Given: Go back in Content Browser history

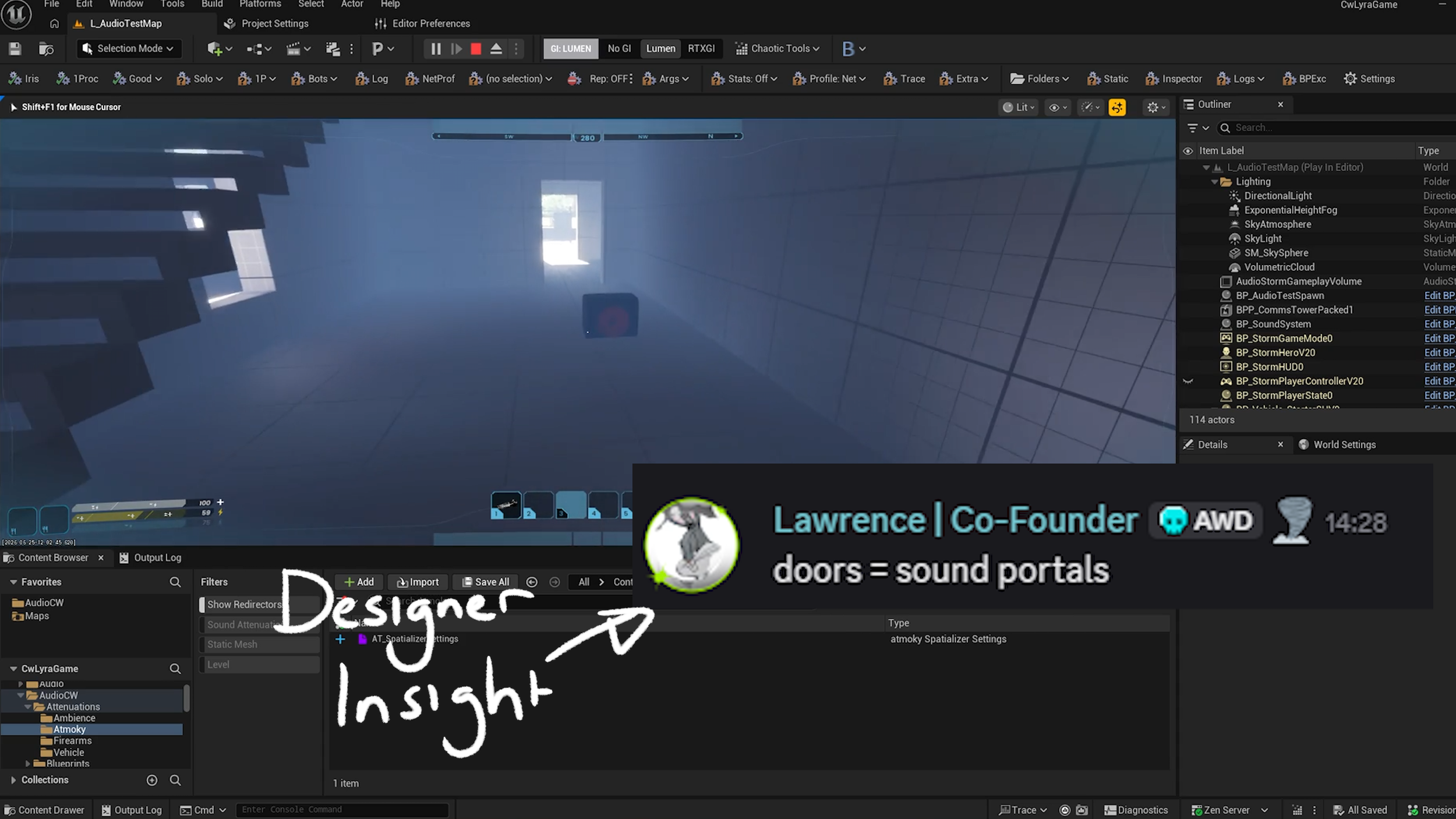Looking at the screenshot, I should click(x=532, y=582).
